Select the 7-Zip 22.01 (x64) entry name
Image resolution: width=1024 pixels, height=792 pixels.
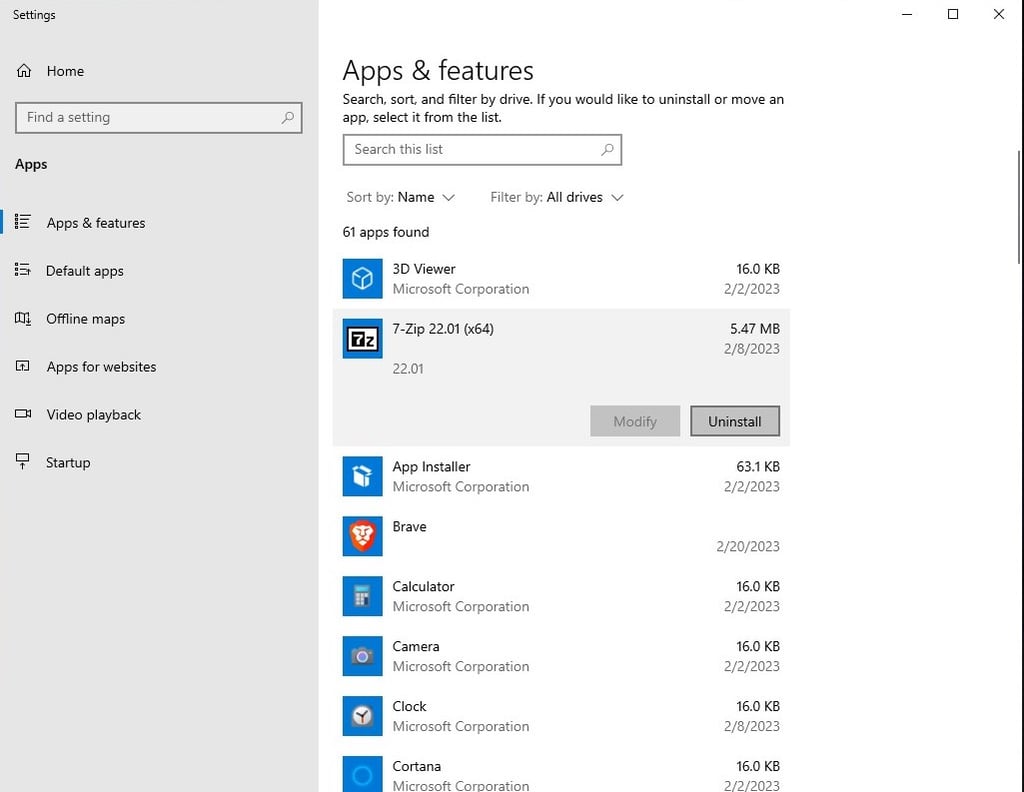(443, 329)
